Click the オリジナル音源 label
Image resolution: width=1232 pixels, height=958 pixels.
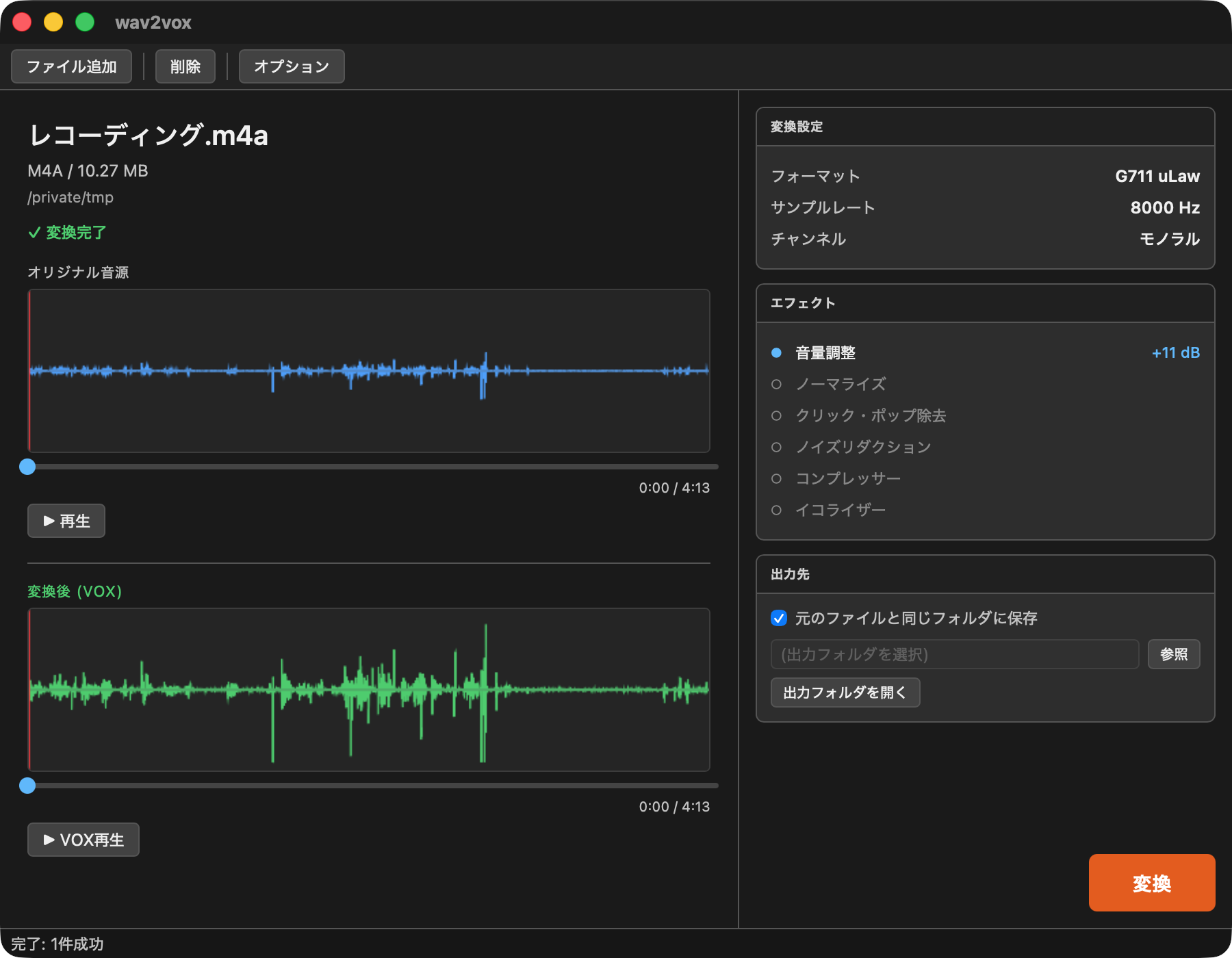(78, 272)
